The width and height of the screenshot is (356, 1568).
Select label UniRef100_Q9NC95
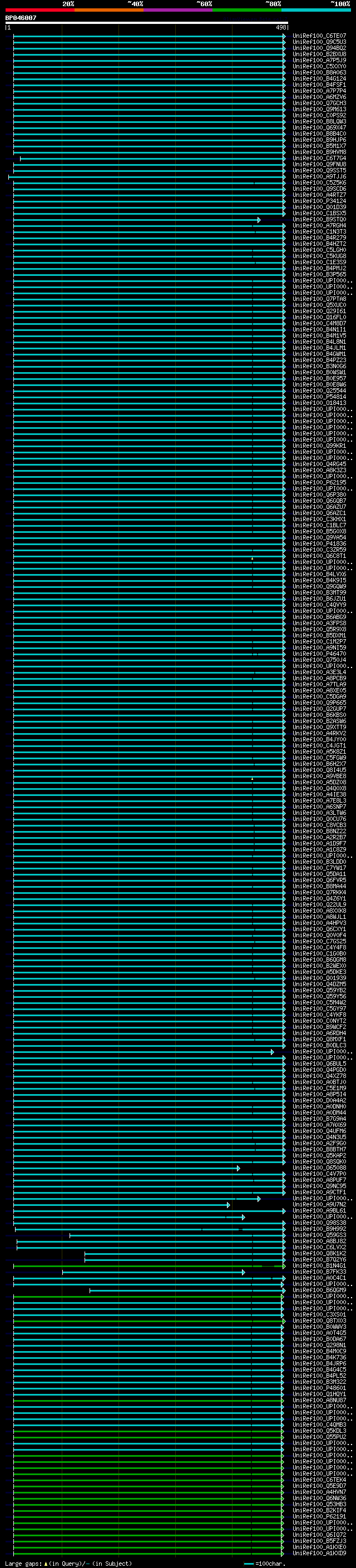click(319, 1186)
